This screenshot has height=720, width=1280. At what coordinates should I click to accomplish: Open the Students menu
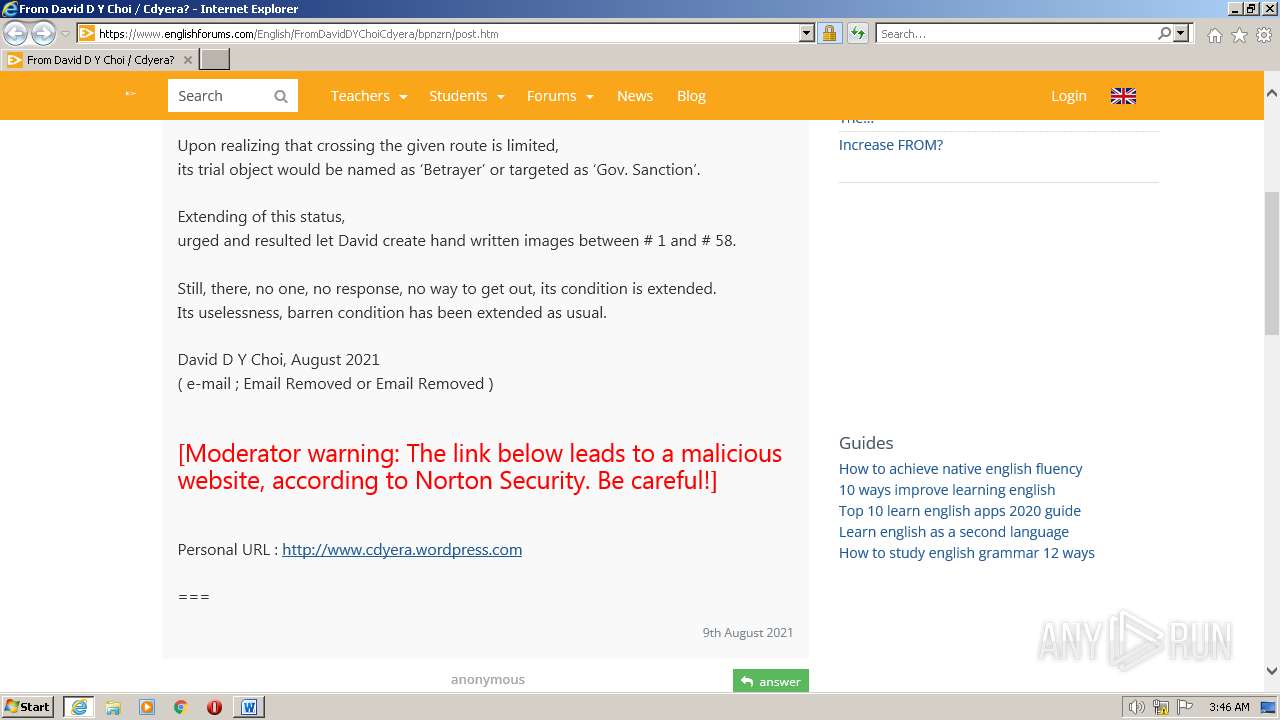[458, 96]
